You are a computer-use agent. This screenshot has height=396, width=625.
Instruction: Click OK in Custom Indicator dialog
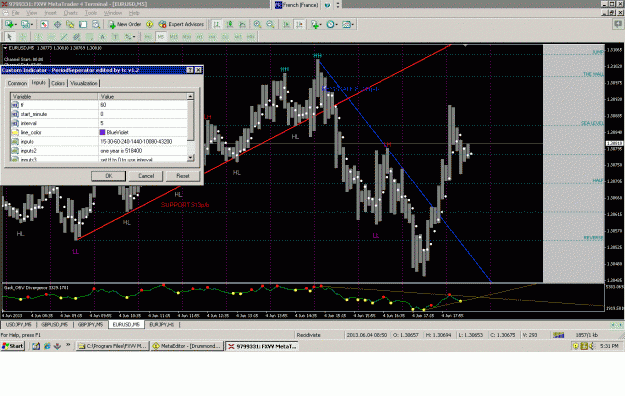[108, 176]
